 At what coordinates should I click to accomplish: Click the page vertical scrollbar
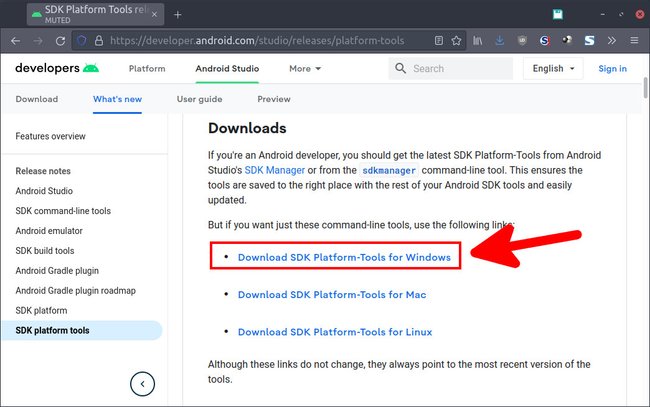coord(645,87)
